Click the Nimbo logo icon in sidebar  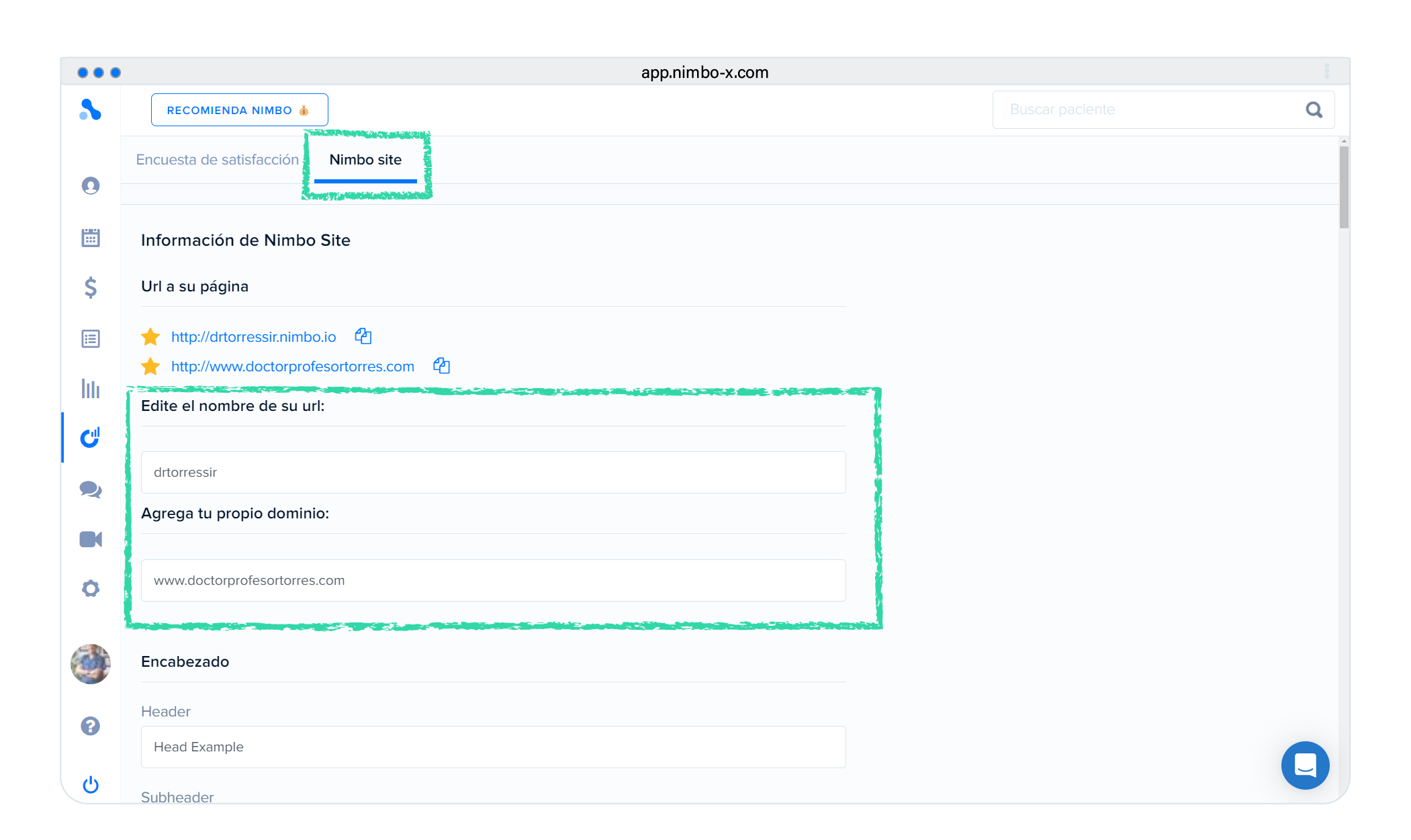[90, 109]
